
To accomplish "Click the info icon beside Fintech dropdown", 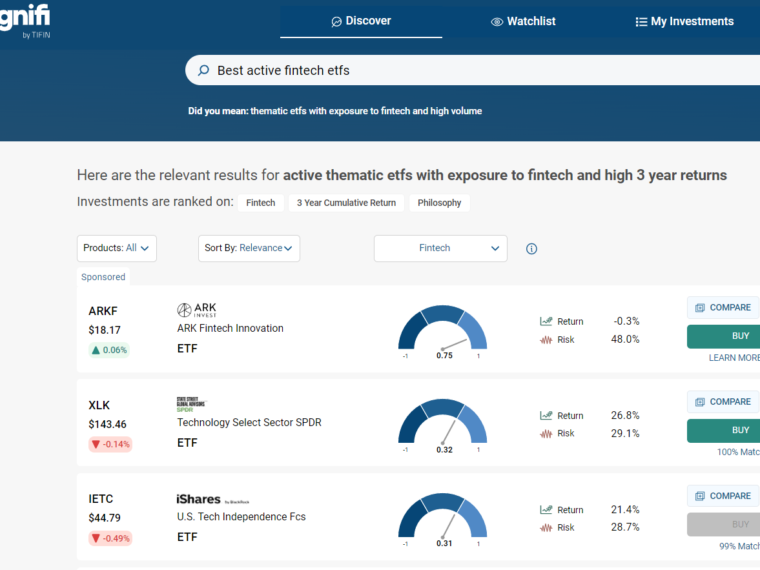I will [531, 249].
